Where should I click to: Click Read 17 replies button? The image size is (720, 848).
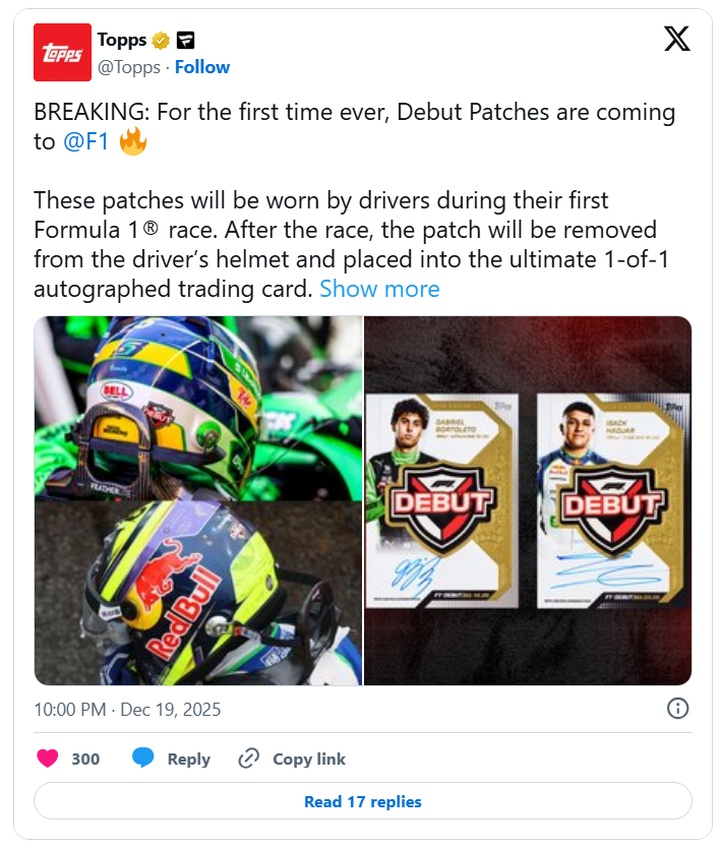362,801
